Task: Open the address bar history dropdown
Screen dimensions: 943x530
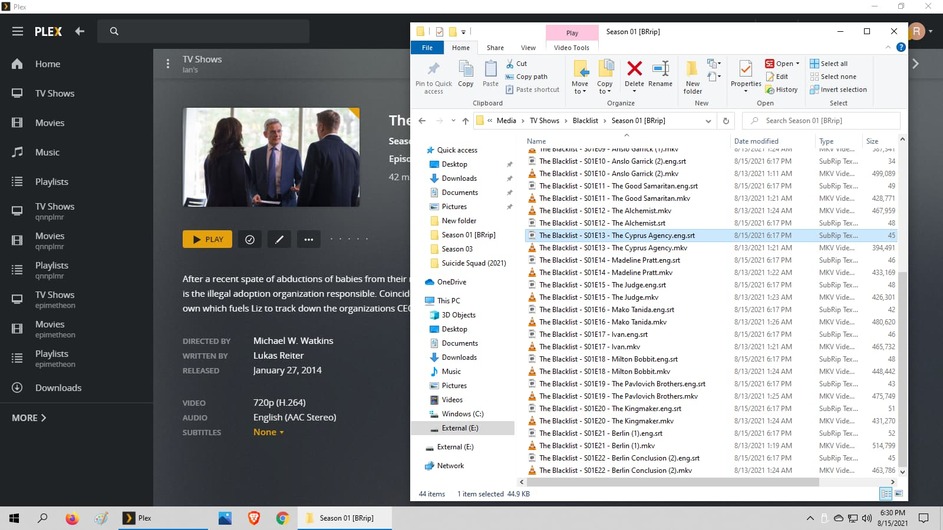Action: [708, 121]
